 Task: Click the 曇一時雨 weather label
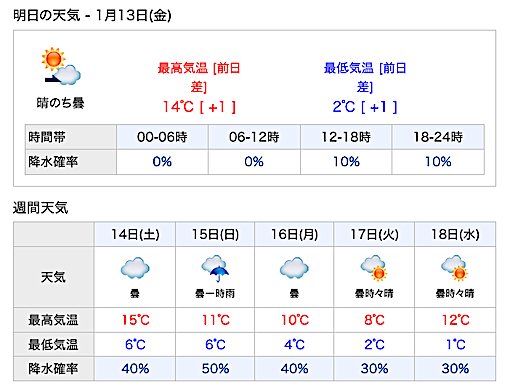215,293
